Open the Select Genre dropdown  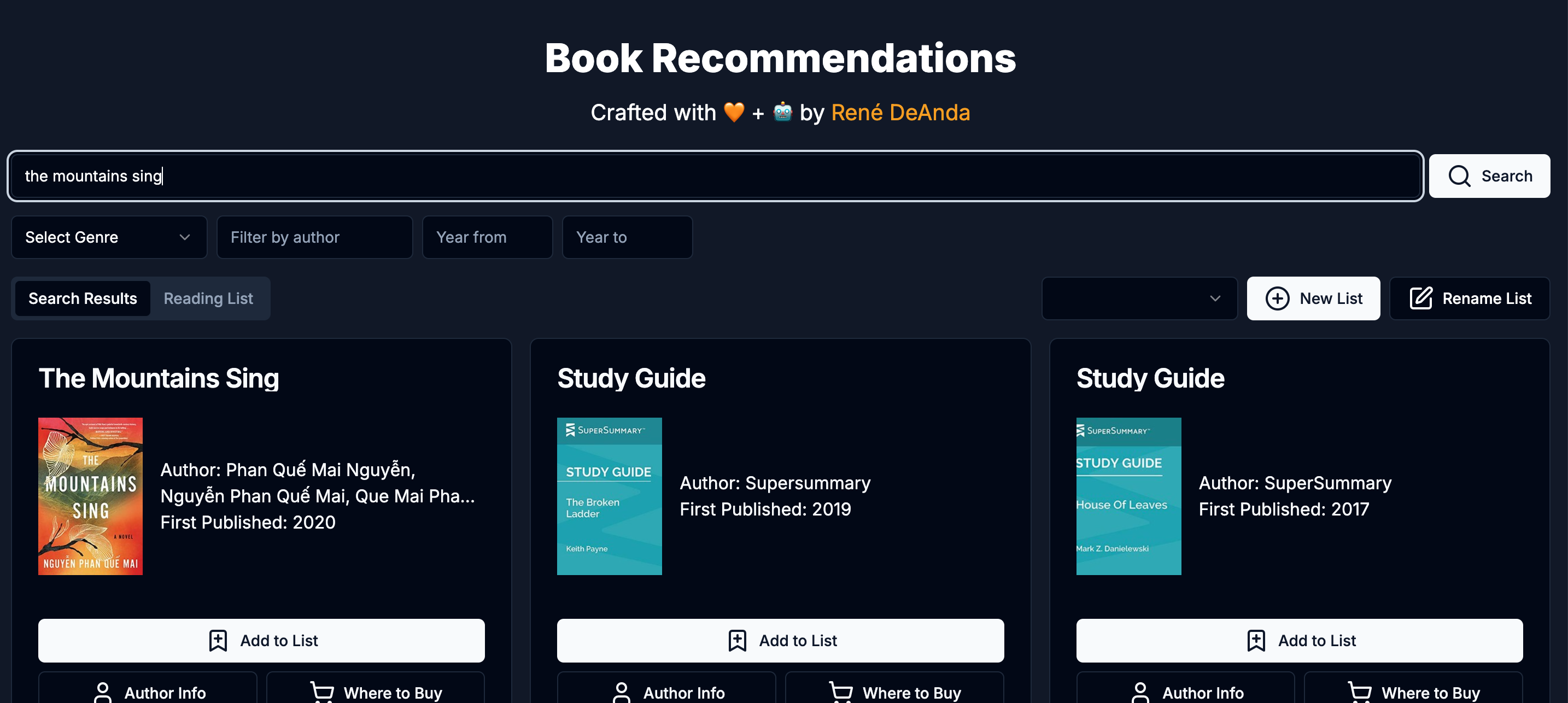point(109,237)
